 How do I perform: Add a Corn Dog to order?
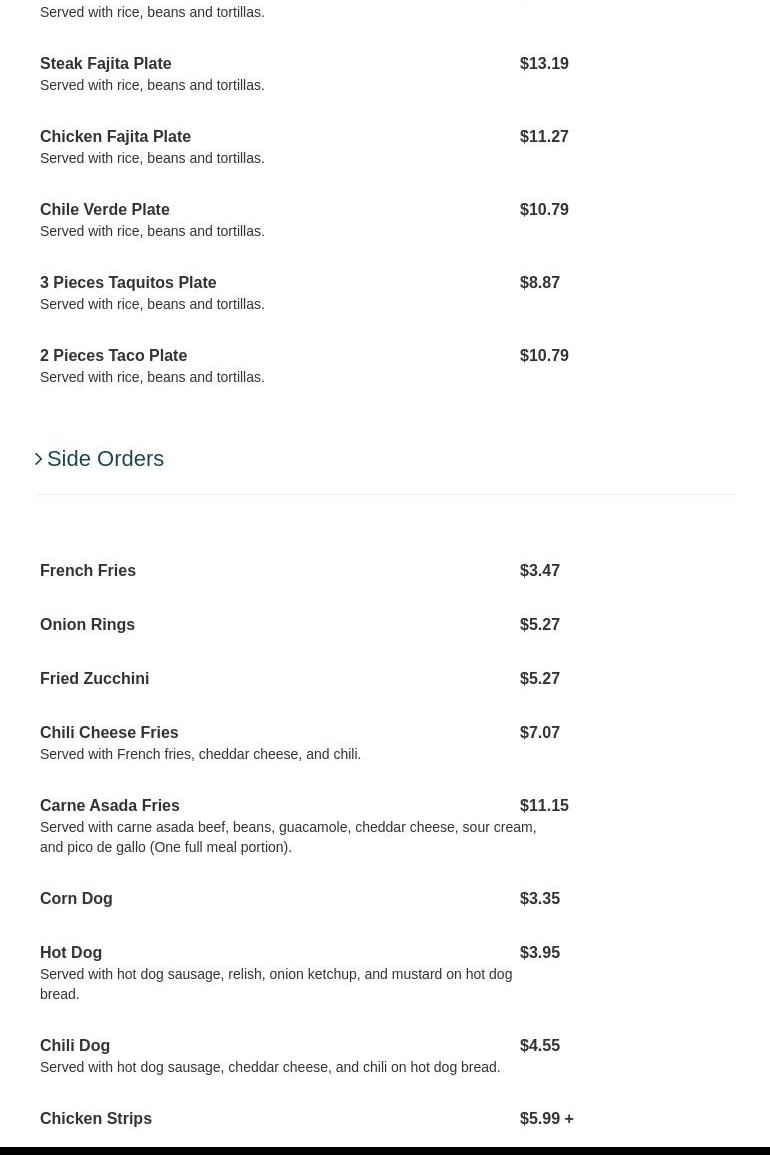tap(76, 899)
